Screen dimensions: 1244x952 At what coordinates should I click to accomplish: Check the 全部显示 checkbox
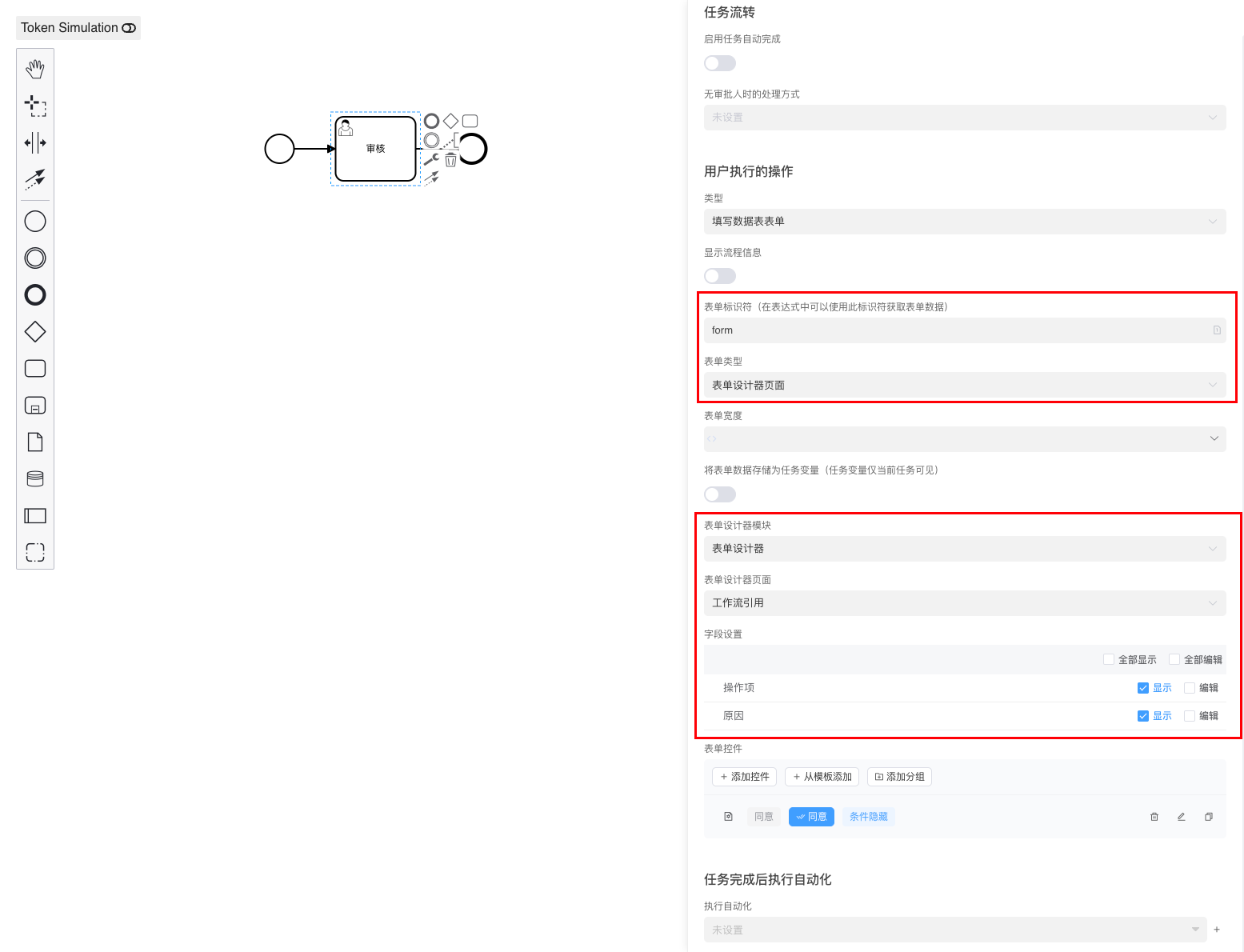(1109, 659)
